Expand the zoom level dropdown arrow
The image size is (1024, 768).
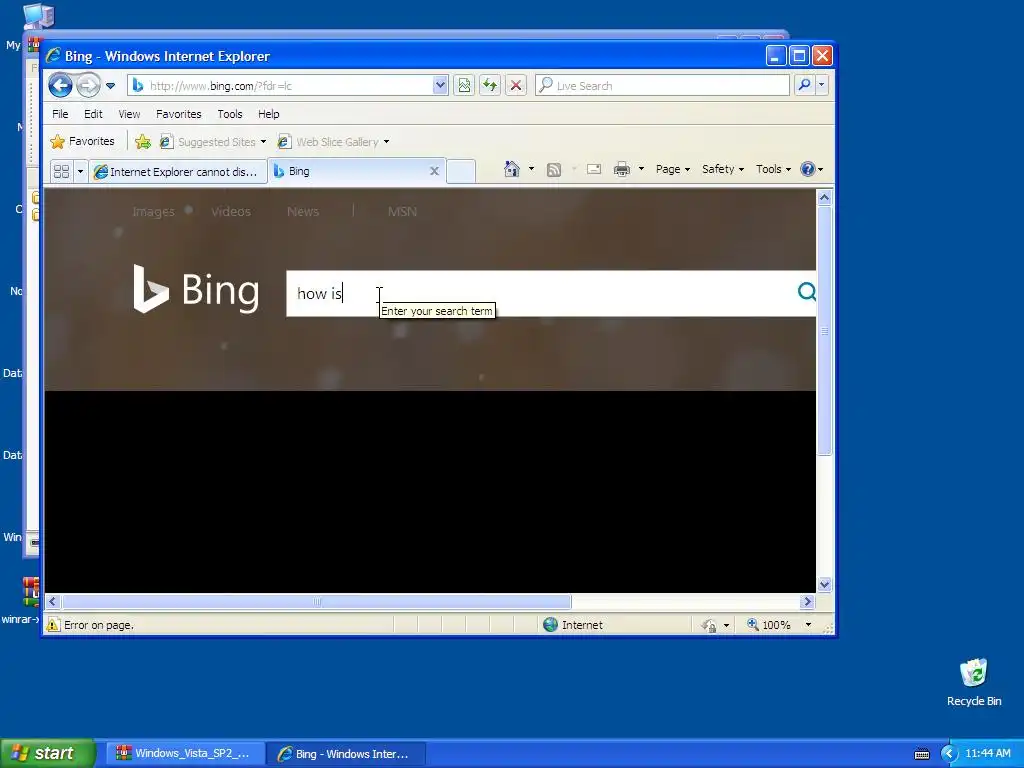point(808,625)
